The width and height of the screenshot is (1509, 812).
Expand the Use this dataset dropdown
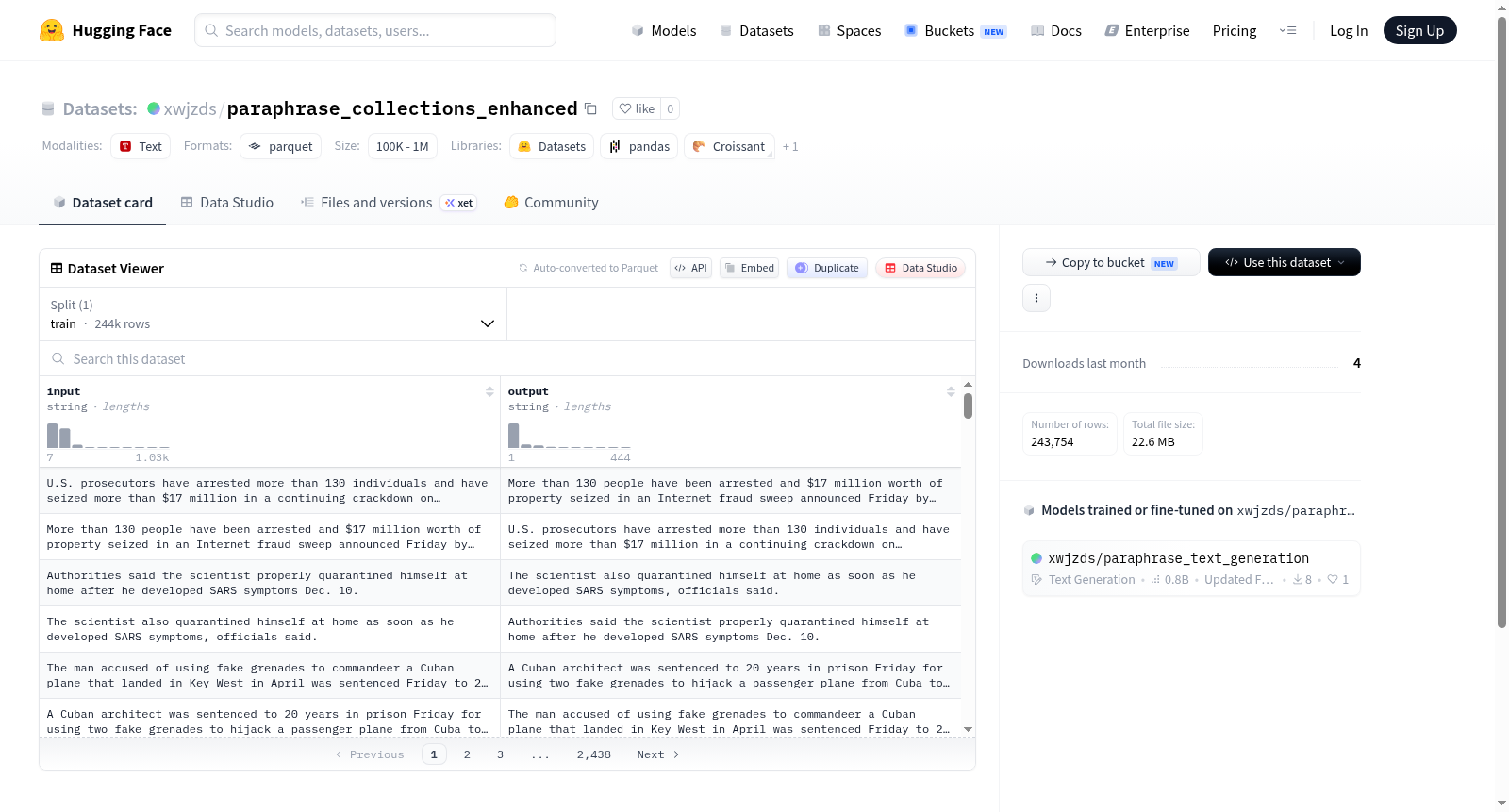[x=1284, y=262]
